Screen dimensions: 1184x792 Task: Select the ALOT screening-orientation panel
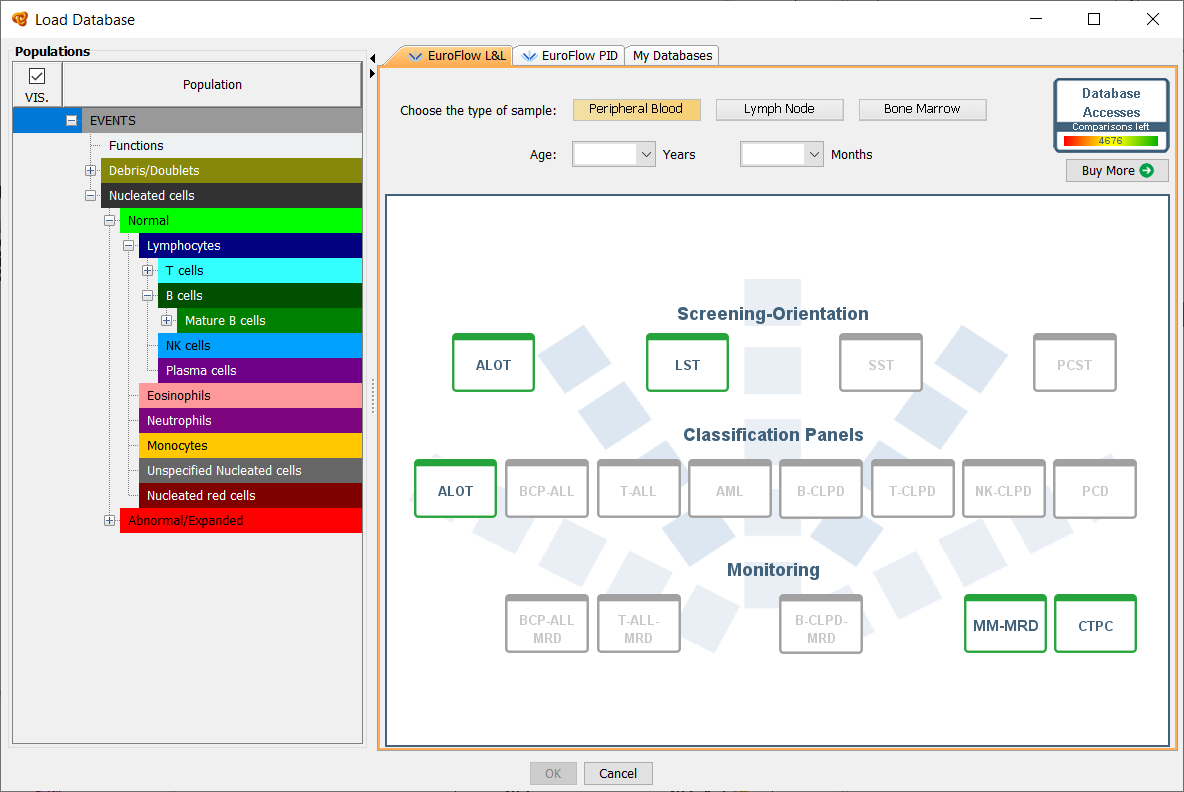(493, 362)
